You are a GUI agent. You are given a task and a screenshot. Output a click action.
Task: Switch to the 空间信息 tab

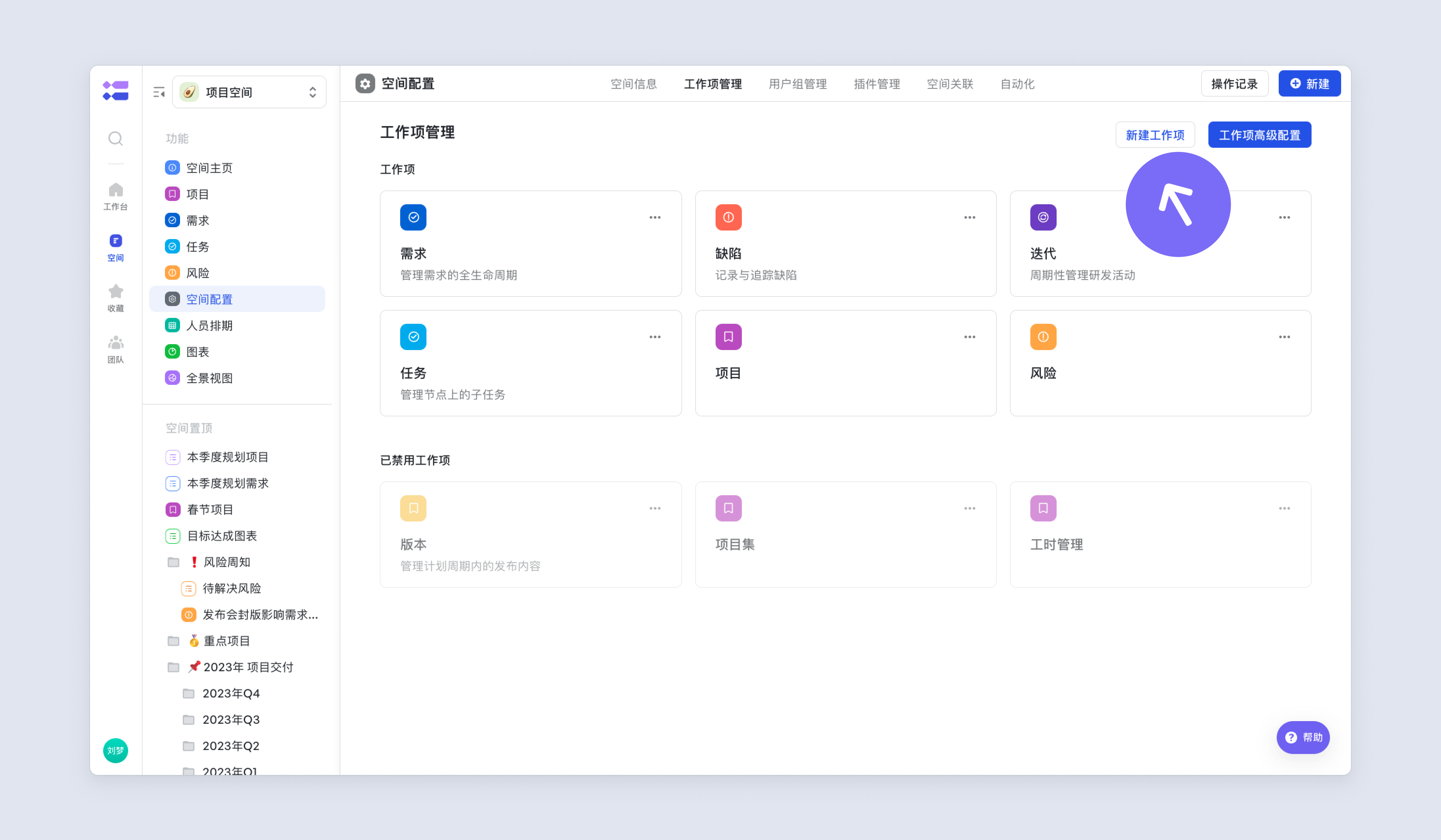pos(633,84)
